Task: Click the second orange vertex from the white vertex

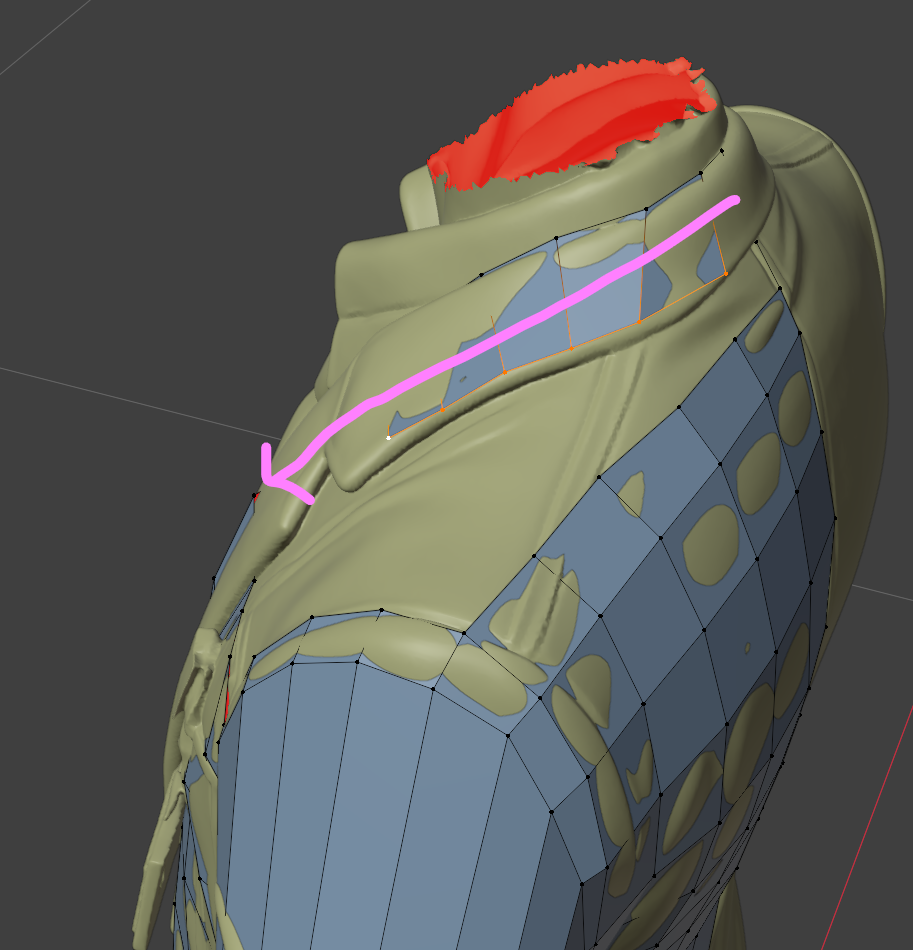Action: coord(505,373)
